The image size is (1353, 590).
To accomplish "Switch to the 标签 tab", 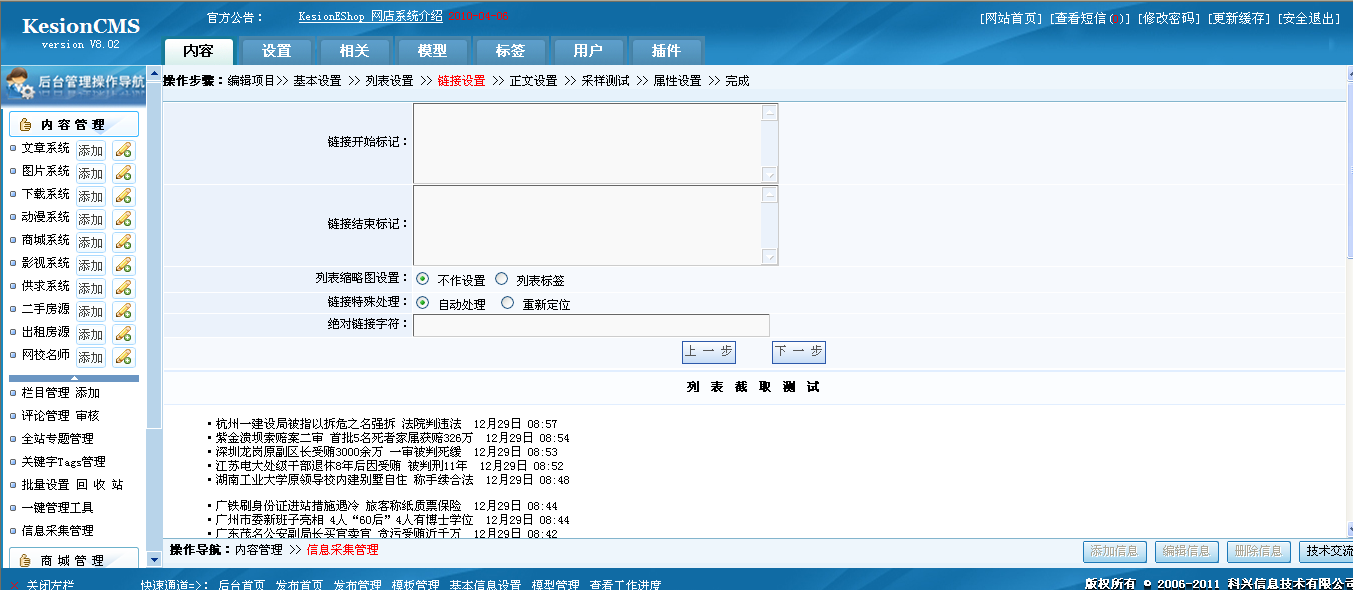I will pos(510,51).
